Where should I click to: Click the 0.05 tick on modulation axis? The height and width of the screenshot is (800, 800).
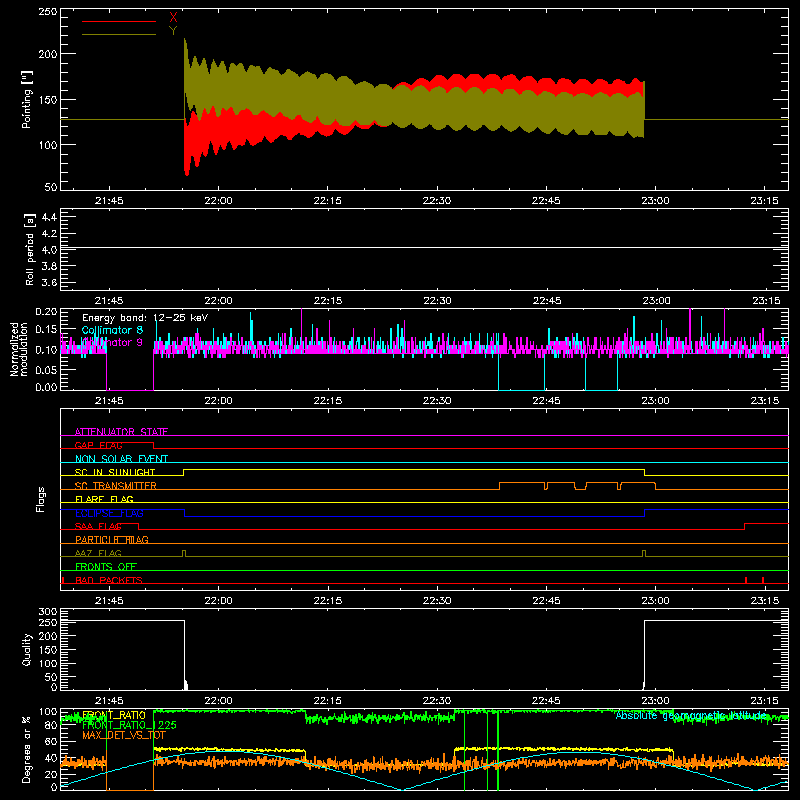(46, 369)
